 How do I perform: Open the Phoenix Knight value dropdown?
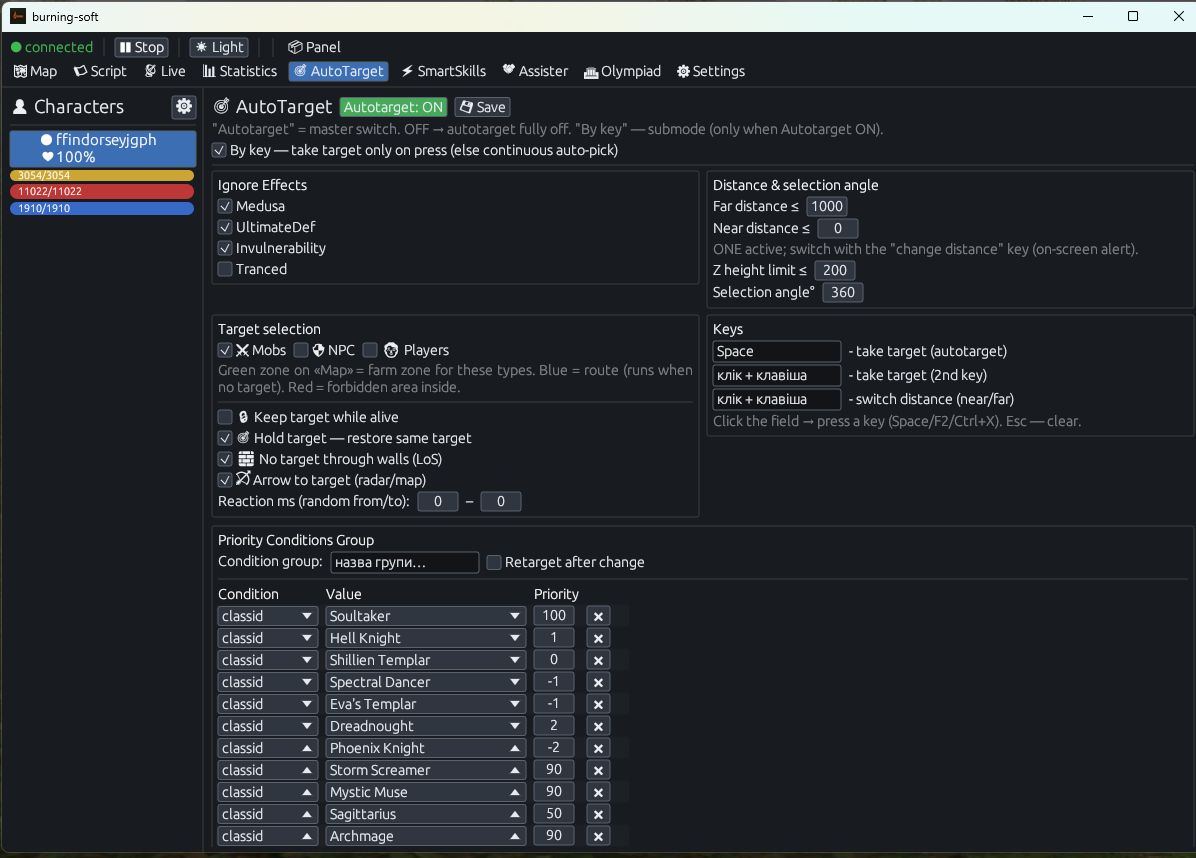click(426, 749)
